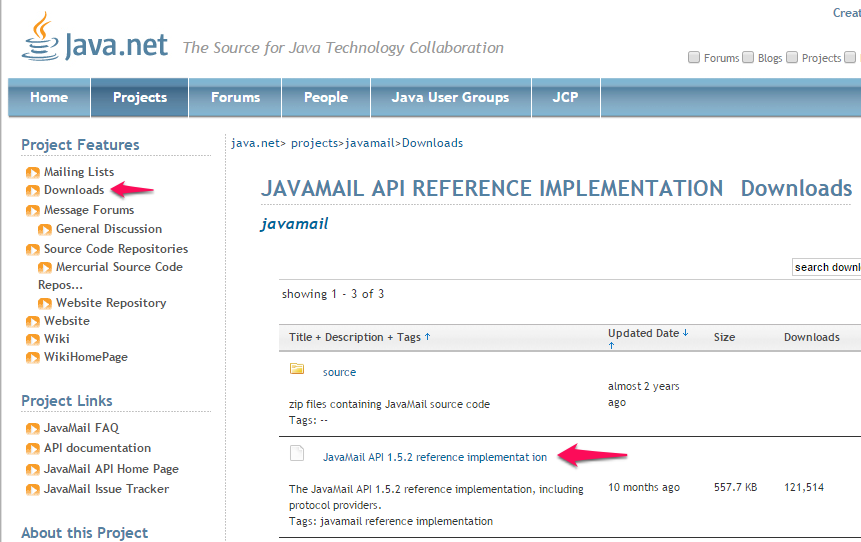Click javamail in the breadcrumb
This screenshot has width=861, height=542.
point(370,143)
